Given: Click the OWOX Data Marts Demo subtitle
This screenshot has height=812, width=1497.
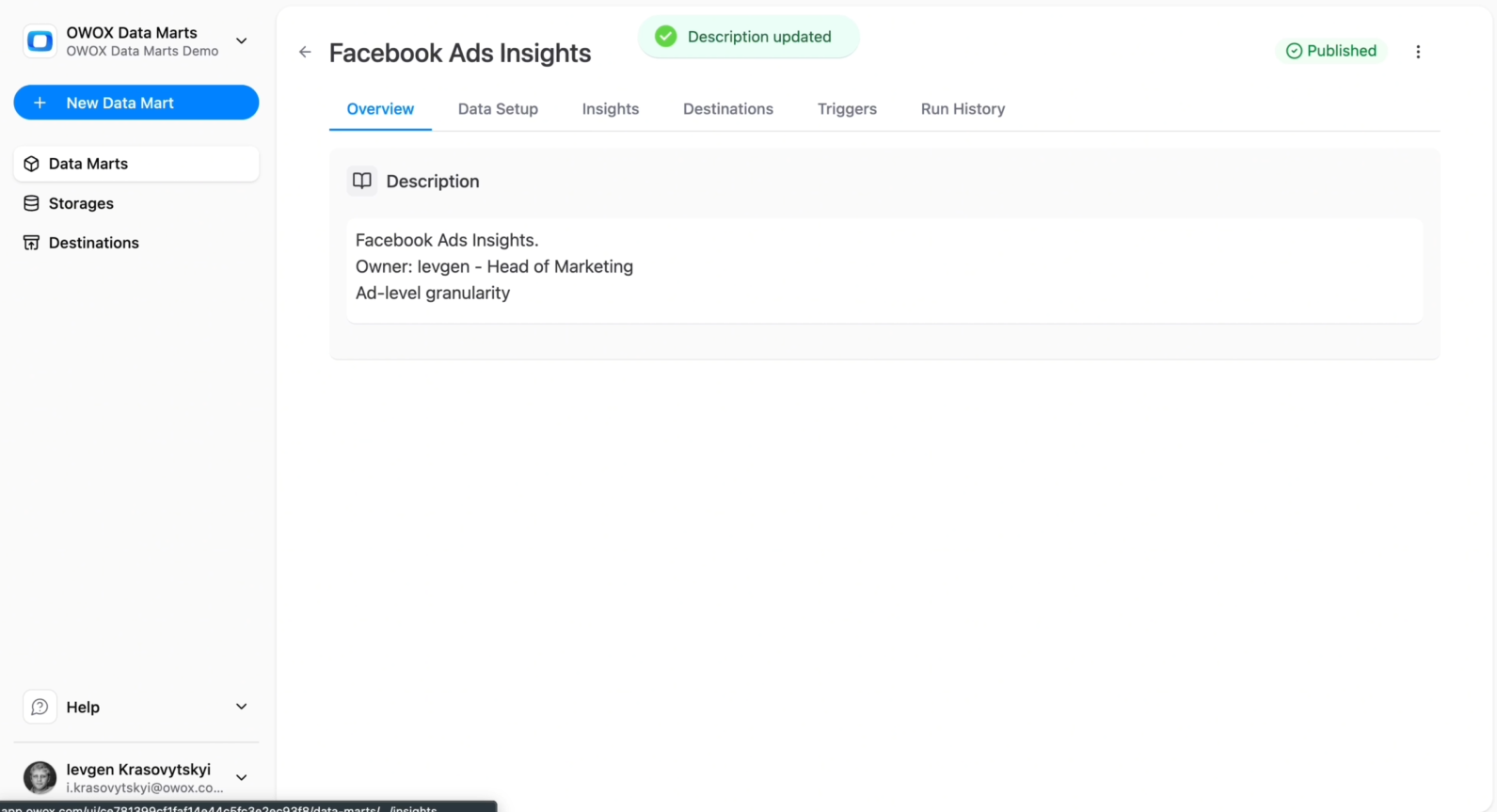Looking at the screenshot, I should point(142,51).
